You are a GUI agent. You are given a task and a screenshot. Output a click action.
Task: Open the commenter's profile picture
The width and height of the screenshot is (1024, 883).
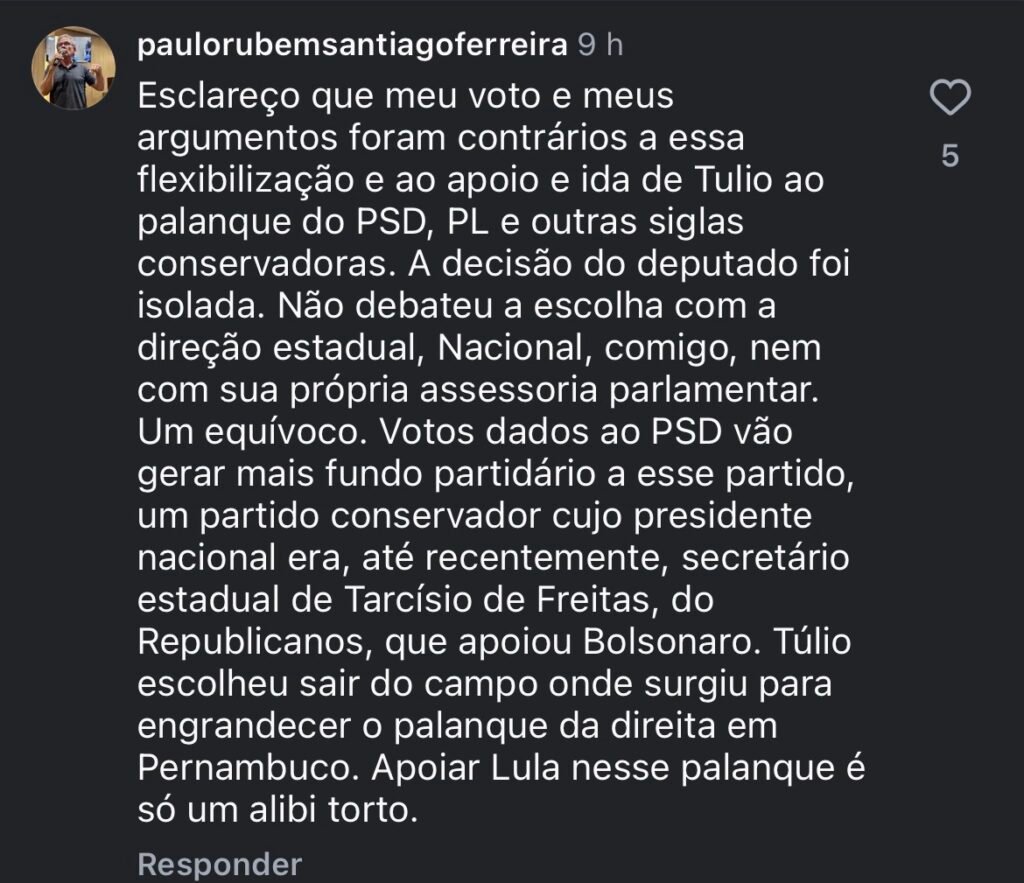(73, 68)
